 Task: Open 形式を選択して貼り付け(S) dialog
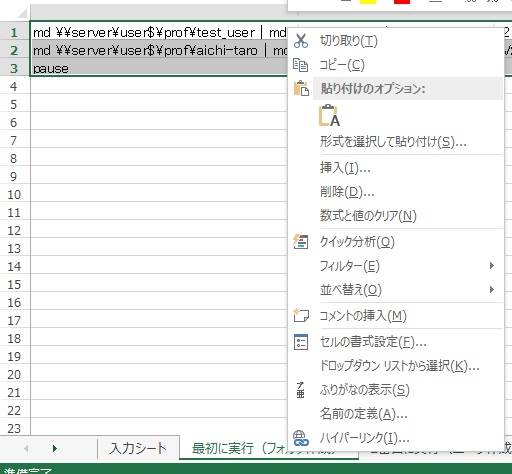393,142
